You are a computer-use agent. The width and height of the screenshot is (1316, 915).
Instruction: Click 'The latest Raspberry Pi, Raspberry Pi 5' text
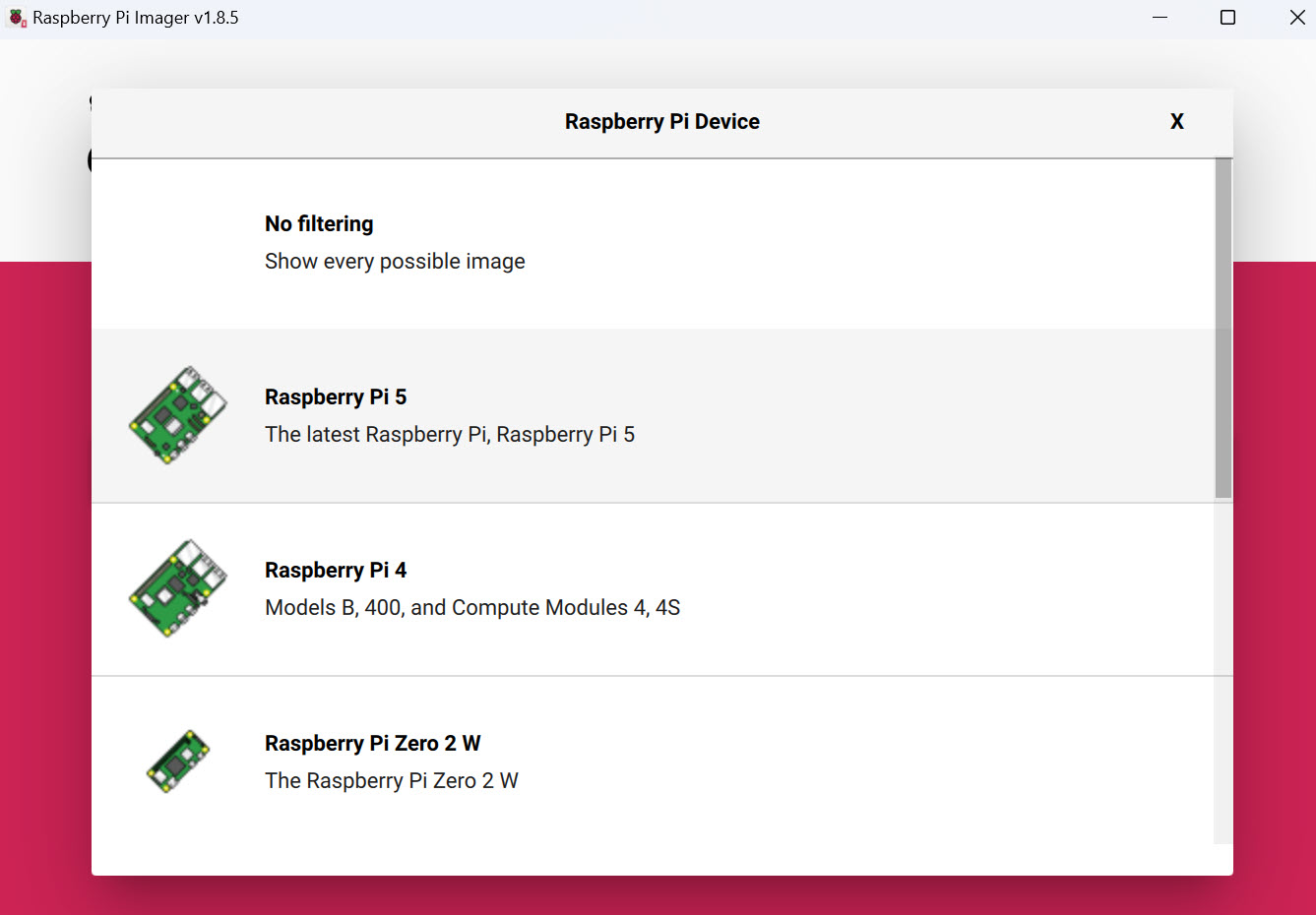point(450,435)
